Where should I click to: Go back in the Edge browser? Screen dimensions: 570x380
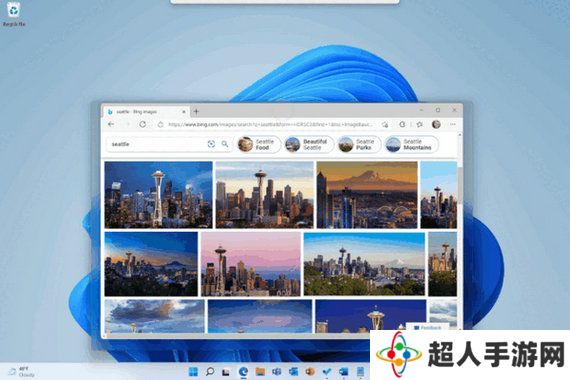click(x=111, y=124)
